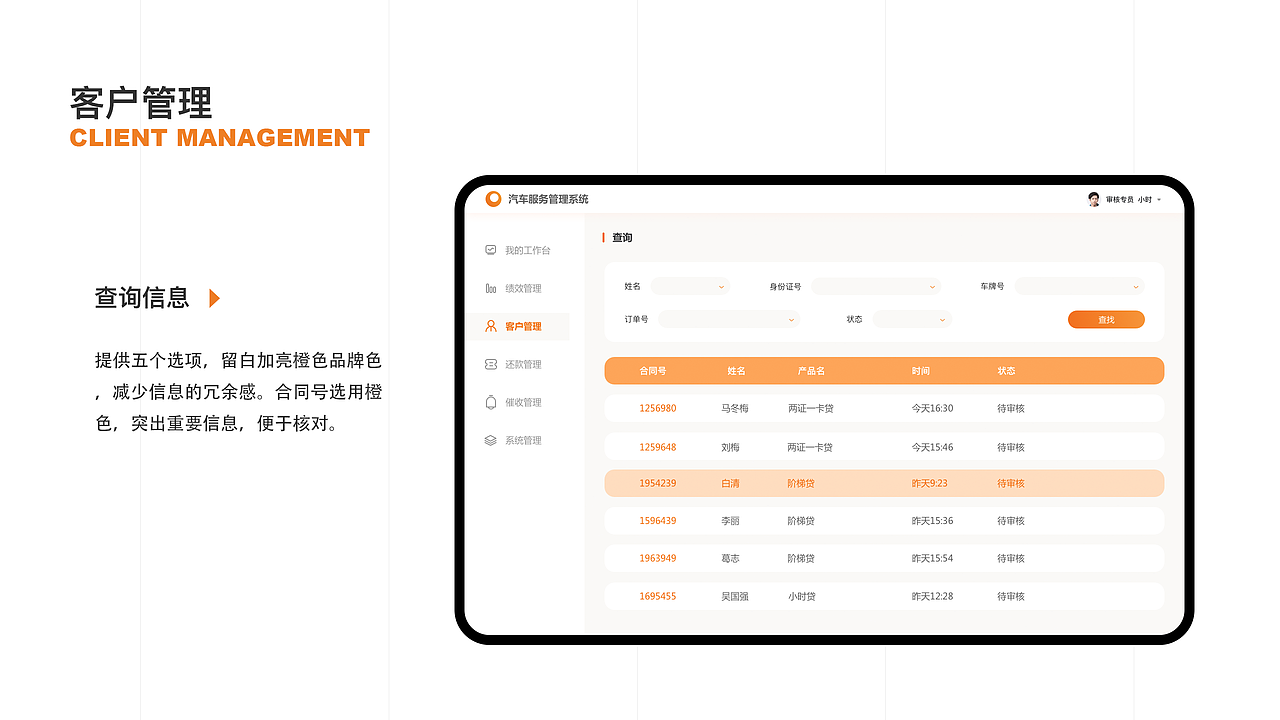Screen dimensions: 1280x720
Task: Open contract number 1259648
Action: [658, 447]
